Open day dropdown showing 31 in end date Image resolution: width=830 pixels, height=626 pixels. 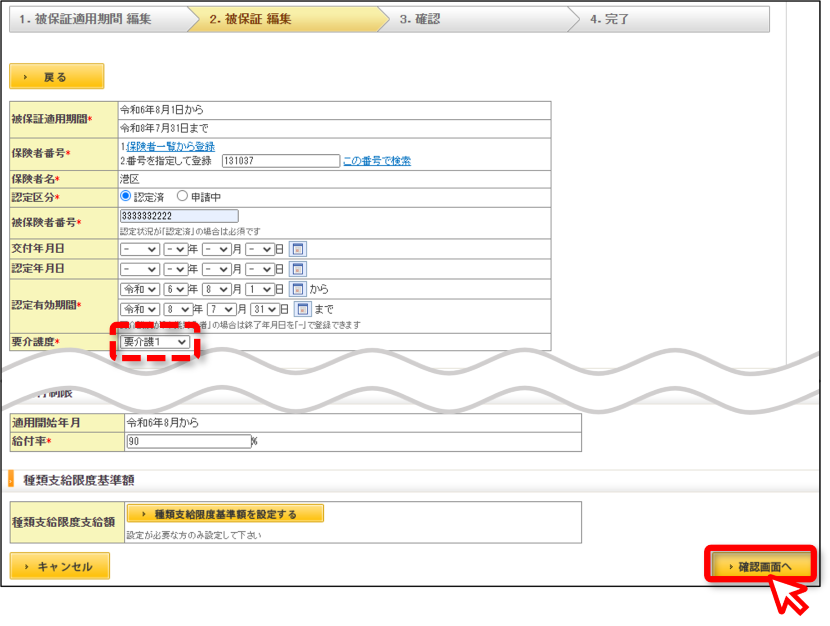[265, 309]
